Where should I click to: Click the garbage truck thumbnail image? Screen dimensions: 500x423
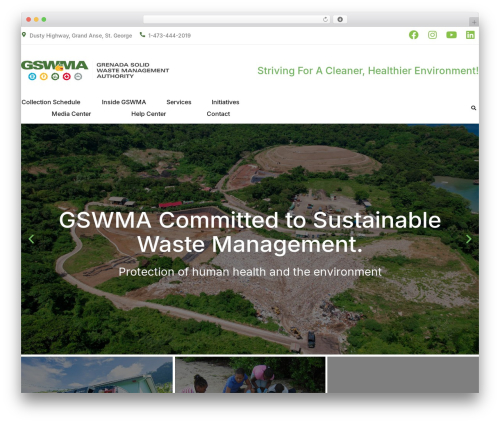pyautogui.click(x=97, y=375)
